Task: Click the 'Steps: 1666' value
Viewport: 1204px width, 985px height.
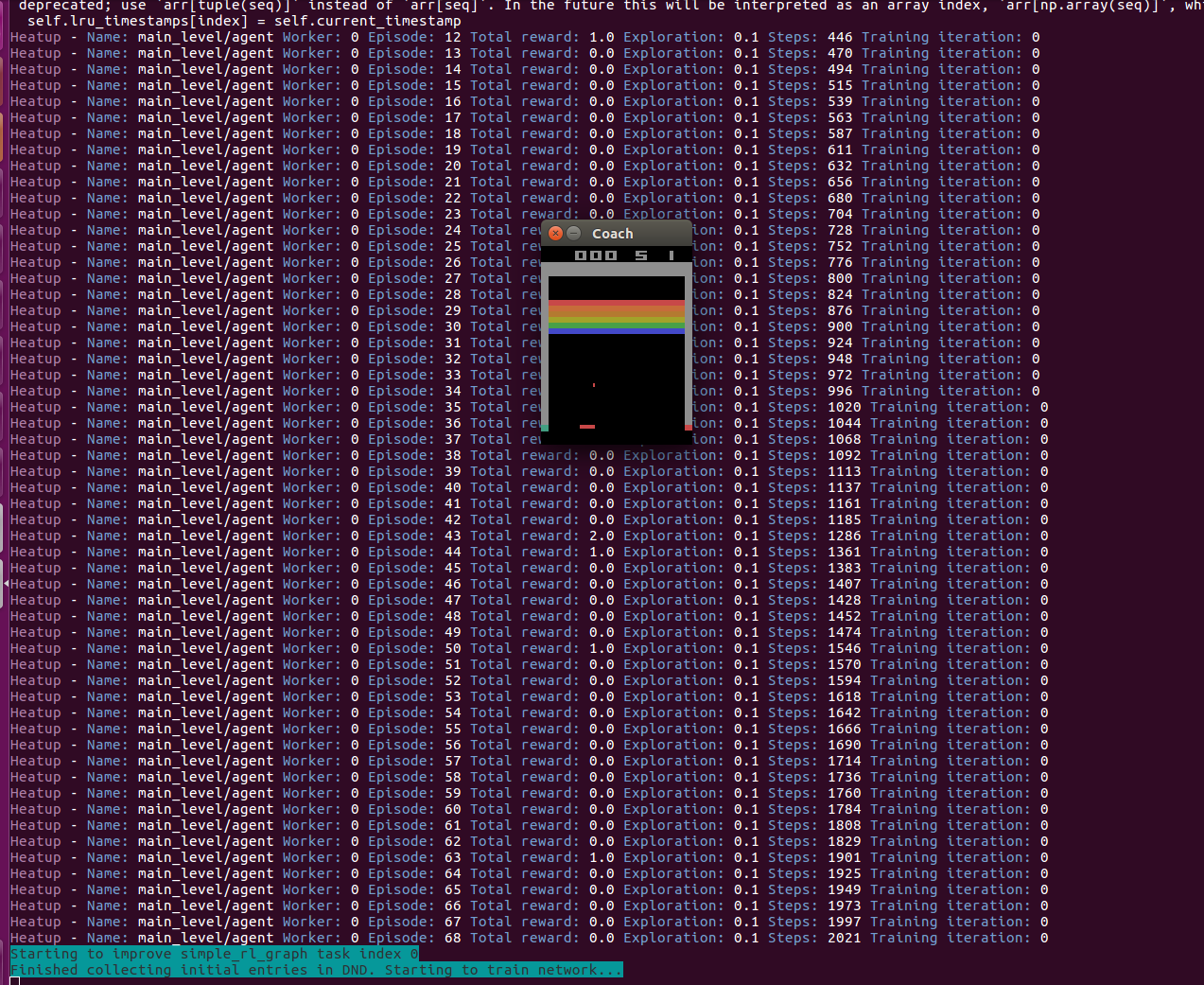Action: tap(814, 729)
